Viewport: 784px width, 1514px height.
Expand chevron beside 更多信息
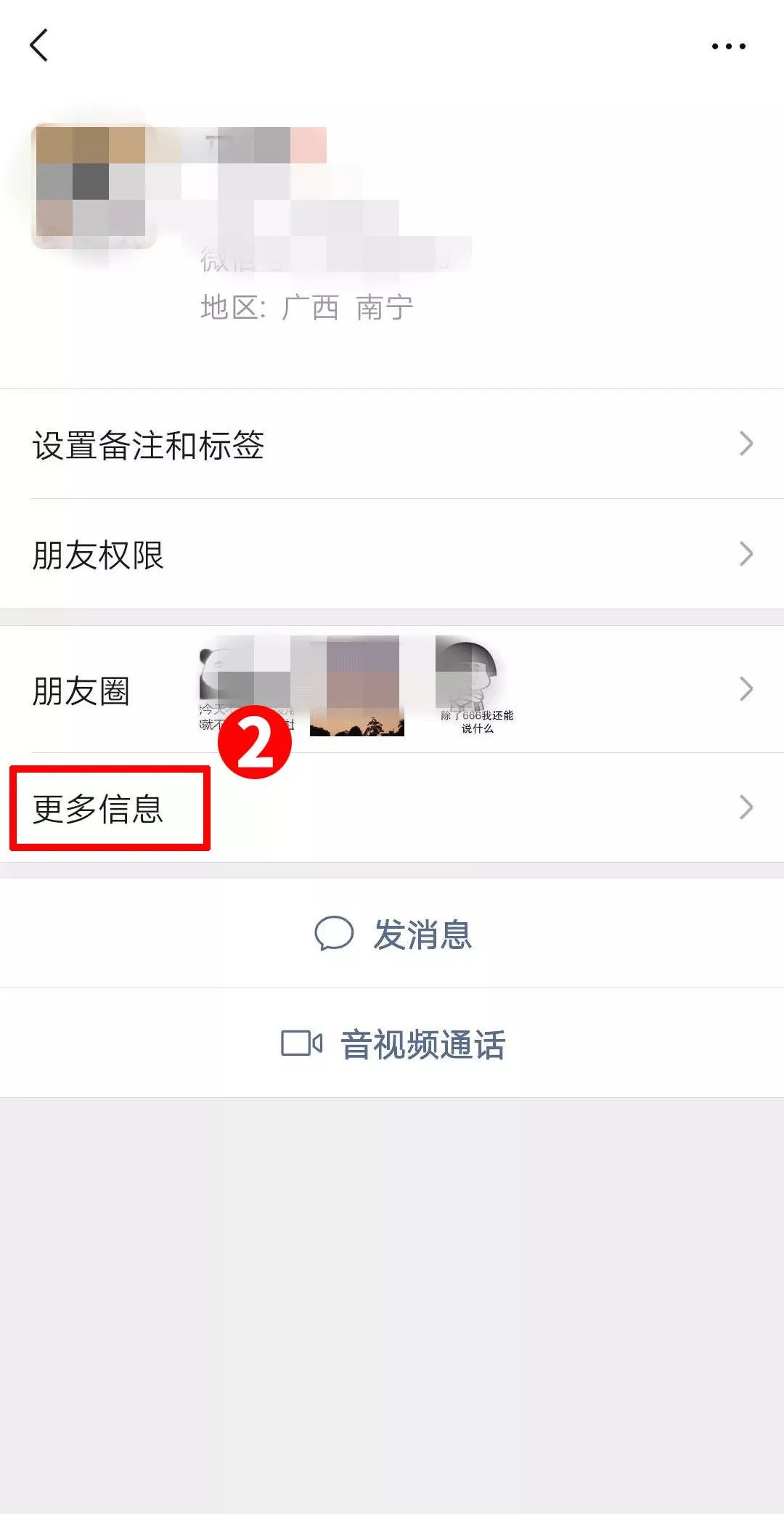(746, 807)
